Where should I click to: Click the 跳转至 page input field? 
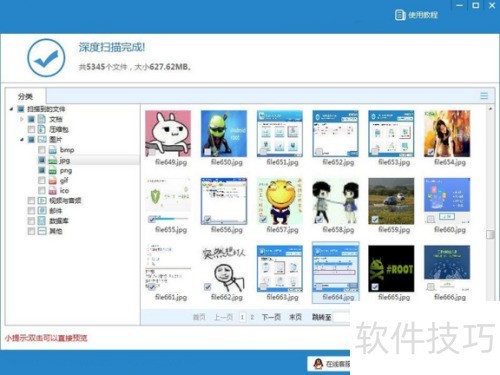tap(341, 317)
